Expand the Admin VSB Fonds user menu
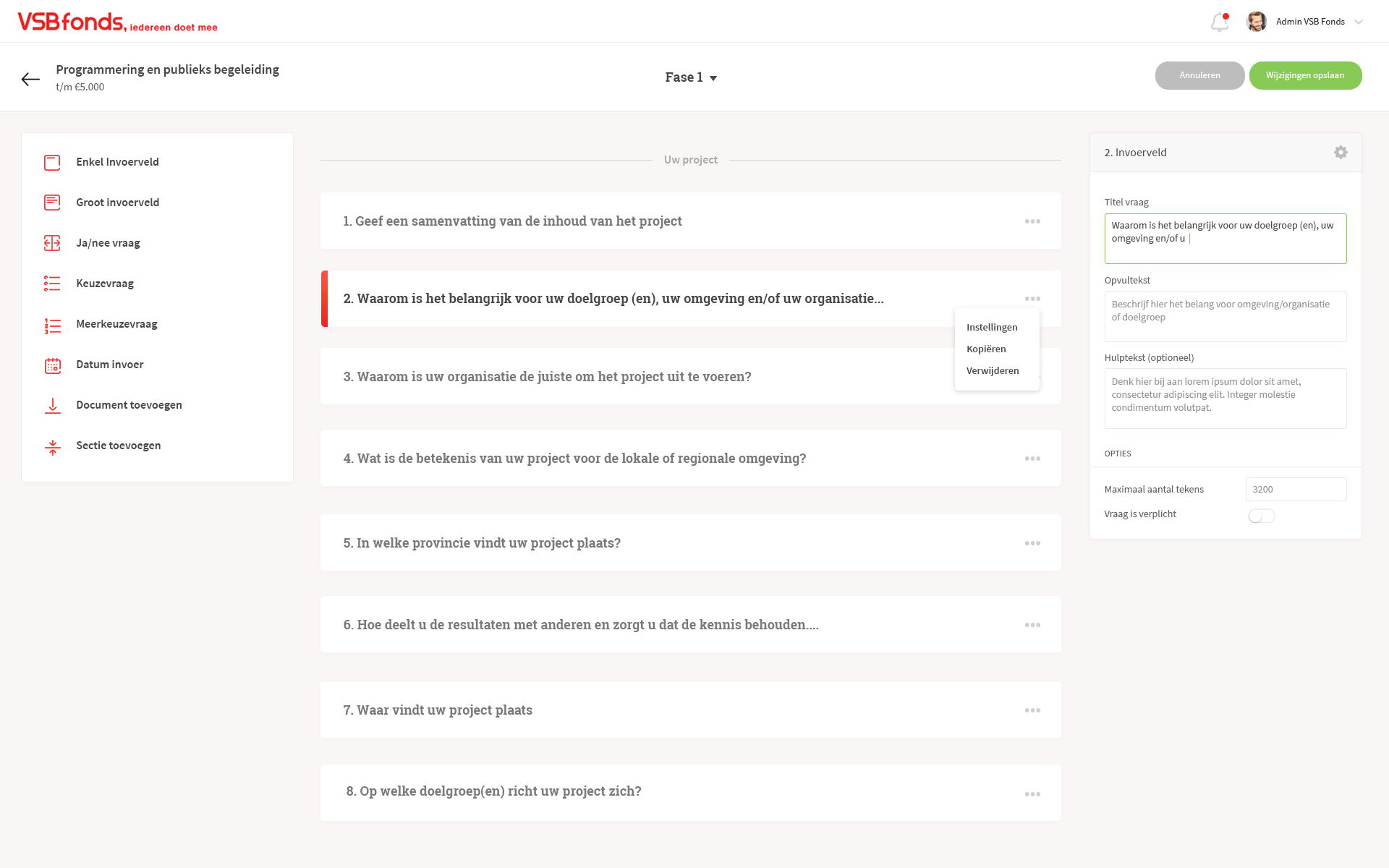The height and width of the screenshot is (868, 1389). click(x=1358, y=22)
